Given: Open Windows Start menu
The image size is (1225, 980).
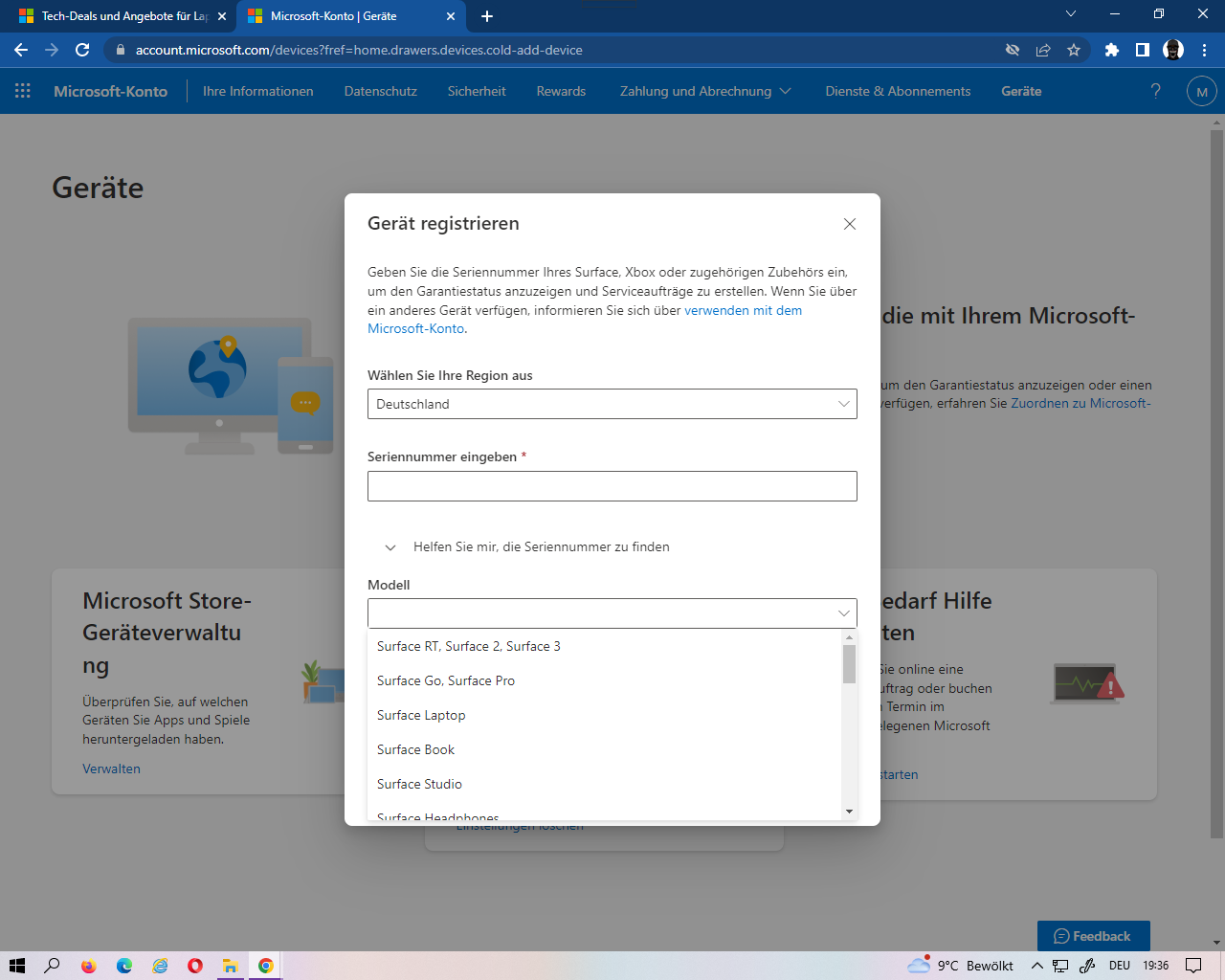Looking at the screenshot, I should [x=16, y=966].
